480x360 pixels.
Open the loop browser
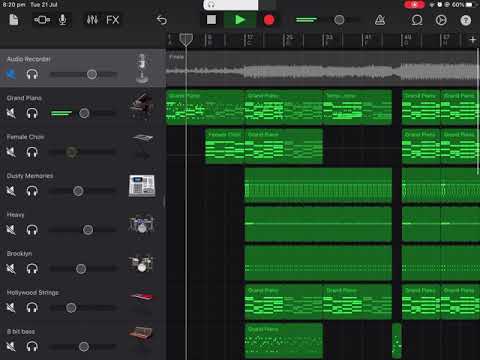pyautogui.click(x=417, y=20)
